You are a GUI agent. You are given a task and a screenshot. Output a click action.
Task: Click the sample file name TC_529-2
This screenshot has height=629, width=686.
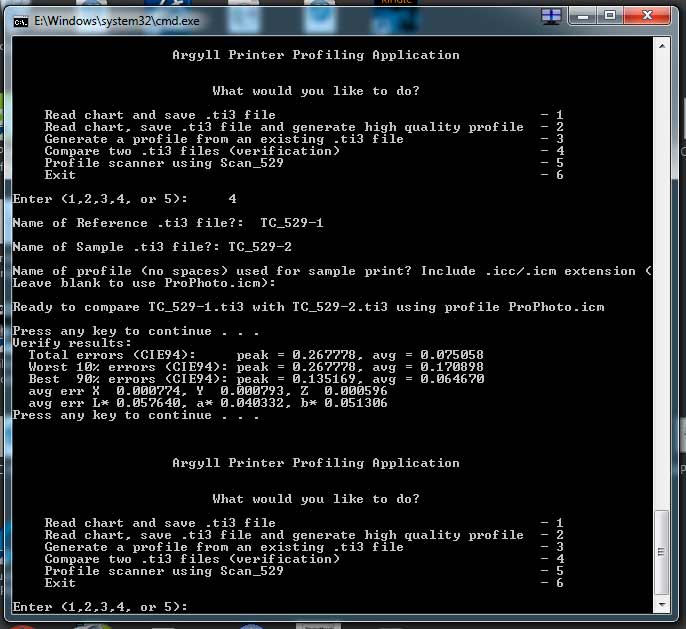[259, 247]
